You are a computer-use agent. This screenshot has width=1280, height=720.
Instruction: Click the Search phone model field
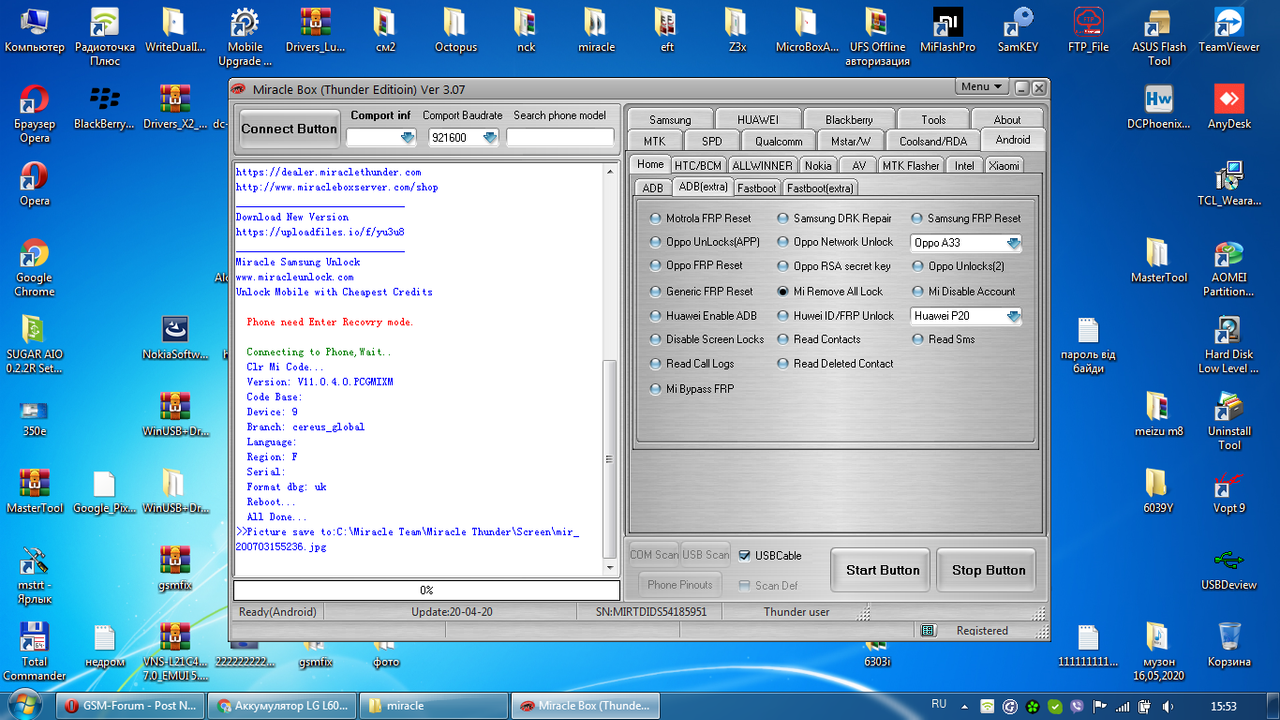tap(560, 137)
